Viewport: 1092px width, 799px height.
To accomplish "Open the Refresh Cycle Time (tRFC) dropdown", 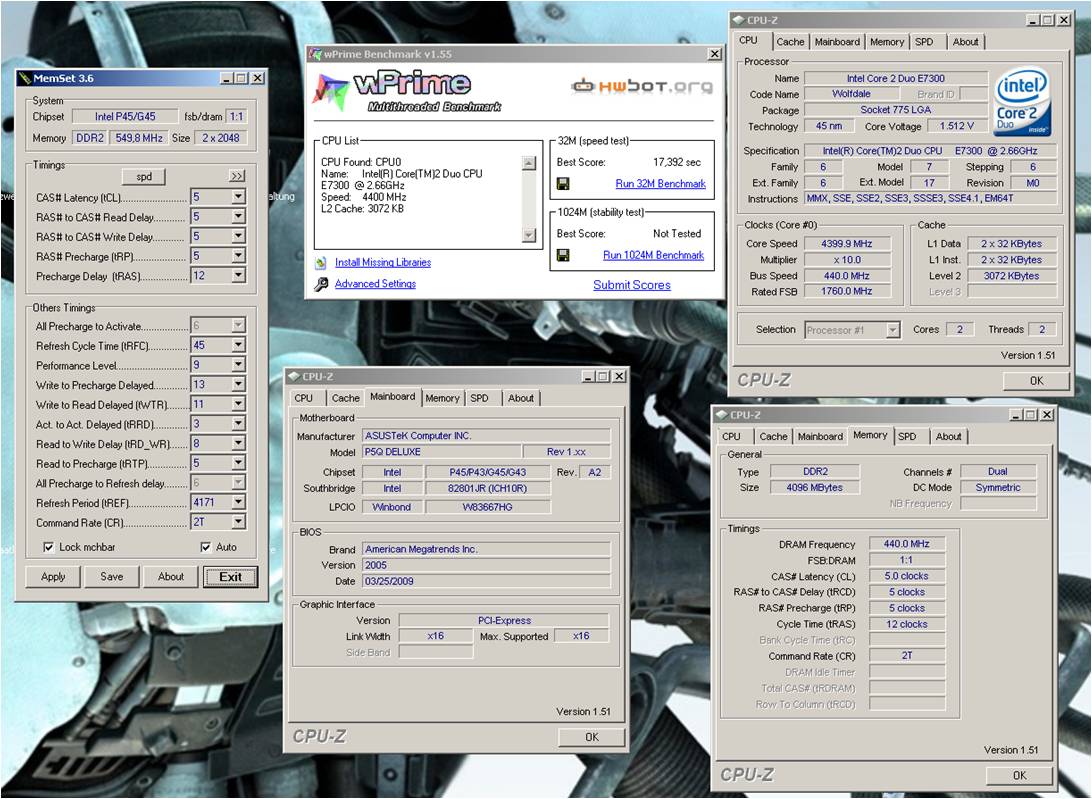I will (238, 345).
